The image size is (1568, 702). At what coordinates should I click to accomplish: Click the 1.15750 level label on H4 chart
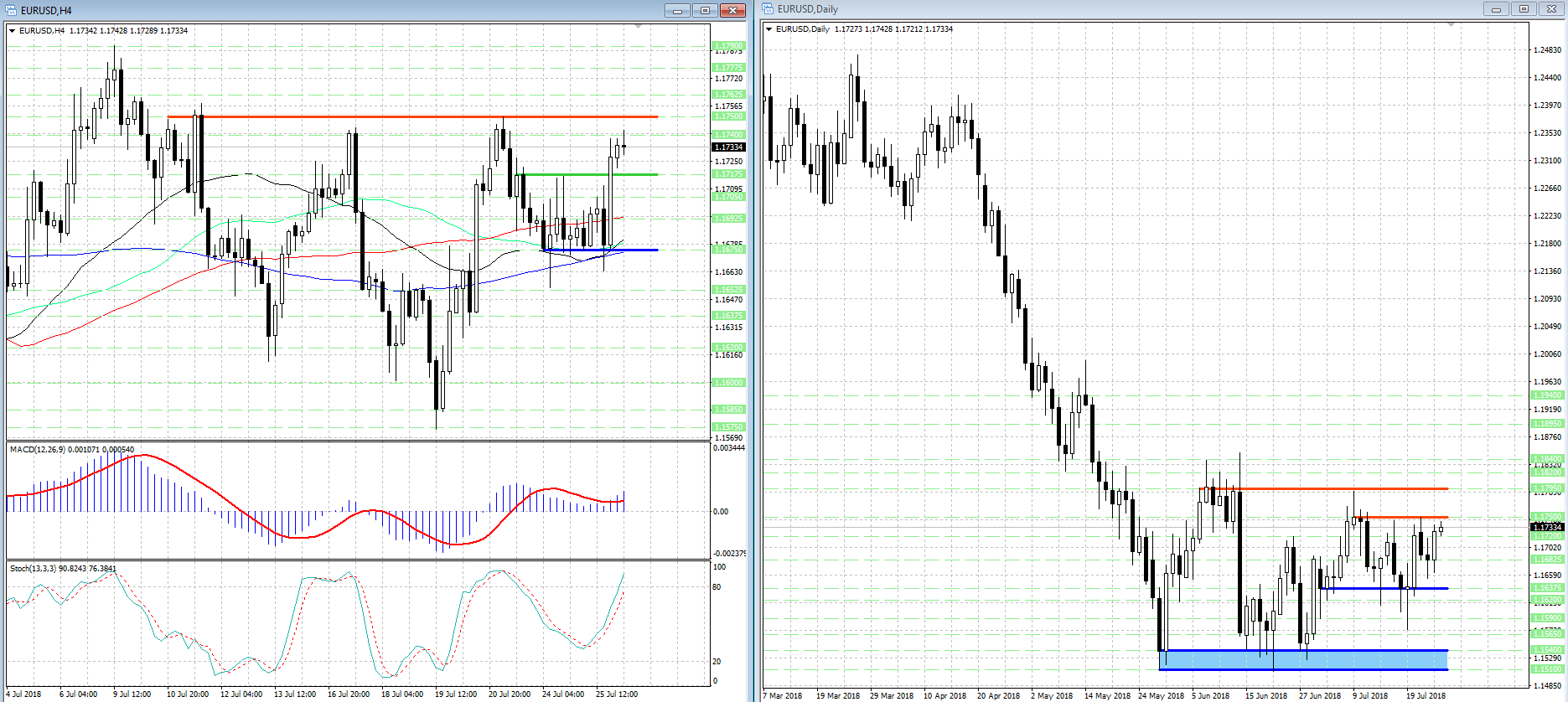[x=728, y=427]
